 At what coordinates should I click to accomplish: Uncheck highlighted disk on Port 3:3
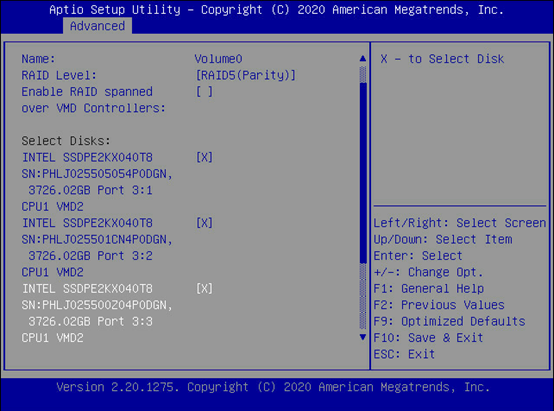pos(205,289)
